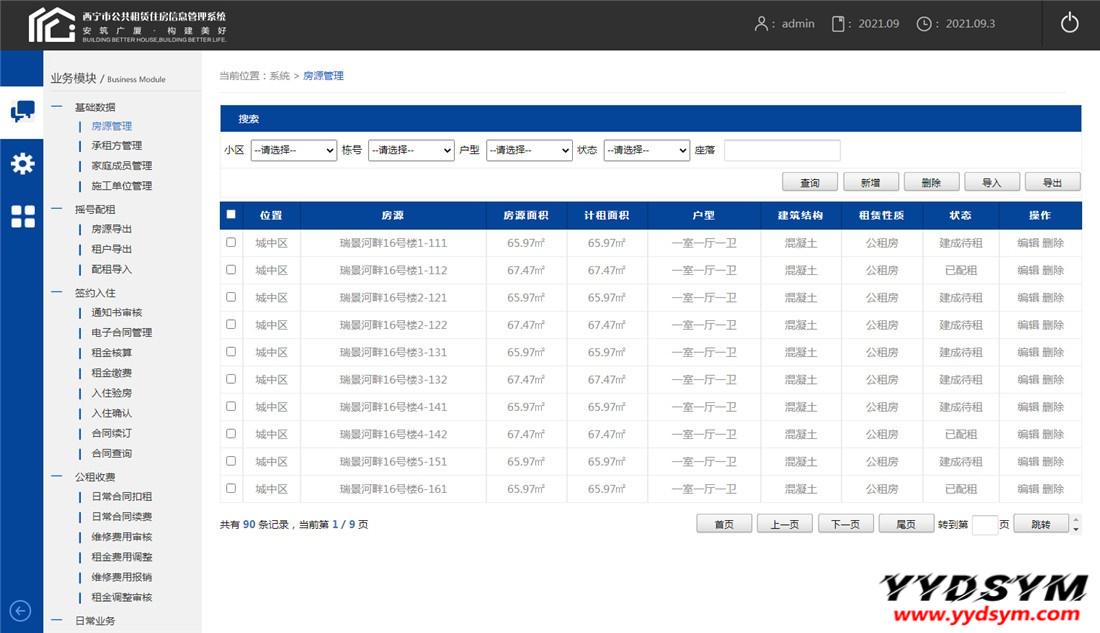Viewport: 1100px width, 633px height.
Task: Open the four-squares grid sidebar icon
Action: (22, 216)
